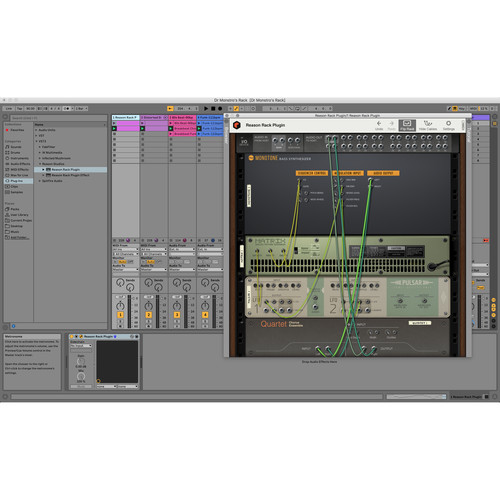
Task: Open track 3 Audio To dropdown
Action: point(182,269)
